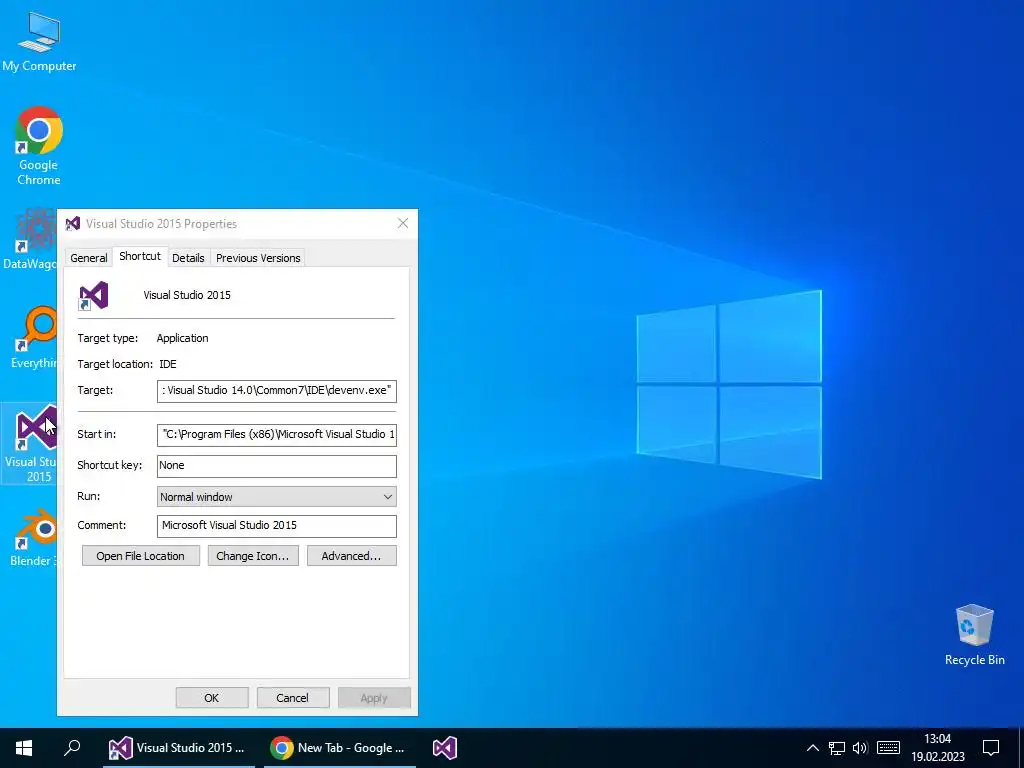1024x768 pixels.
Task: Click into the Start in field
Action: pyautogui.click(x=277, y=434)
